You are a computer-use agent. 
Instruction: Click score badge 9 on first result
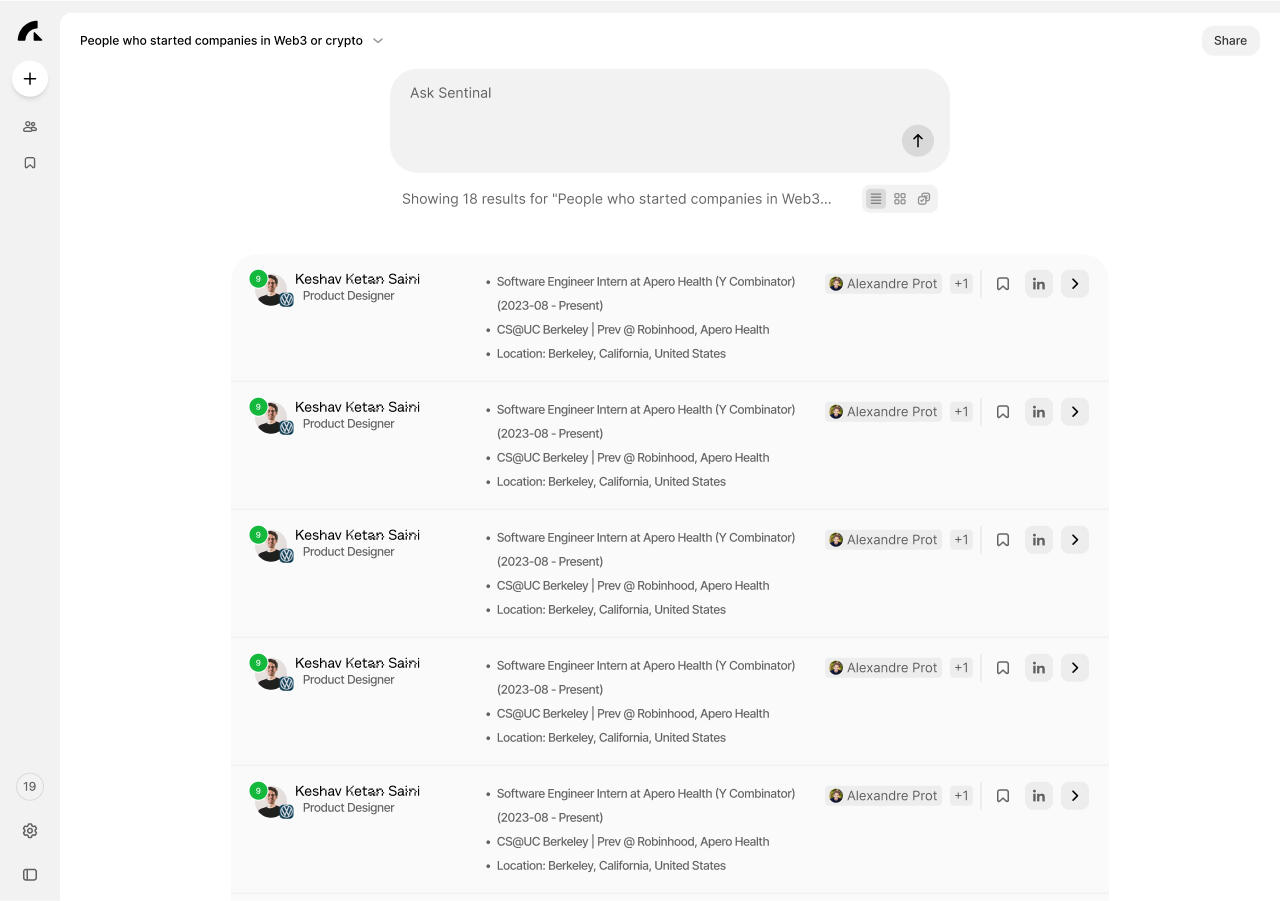click(x=258, y=279)
